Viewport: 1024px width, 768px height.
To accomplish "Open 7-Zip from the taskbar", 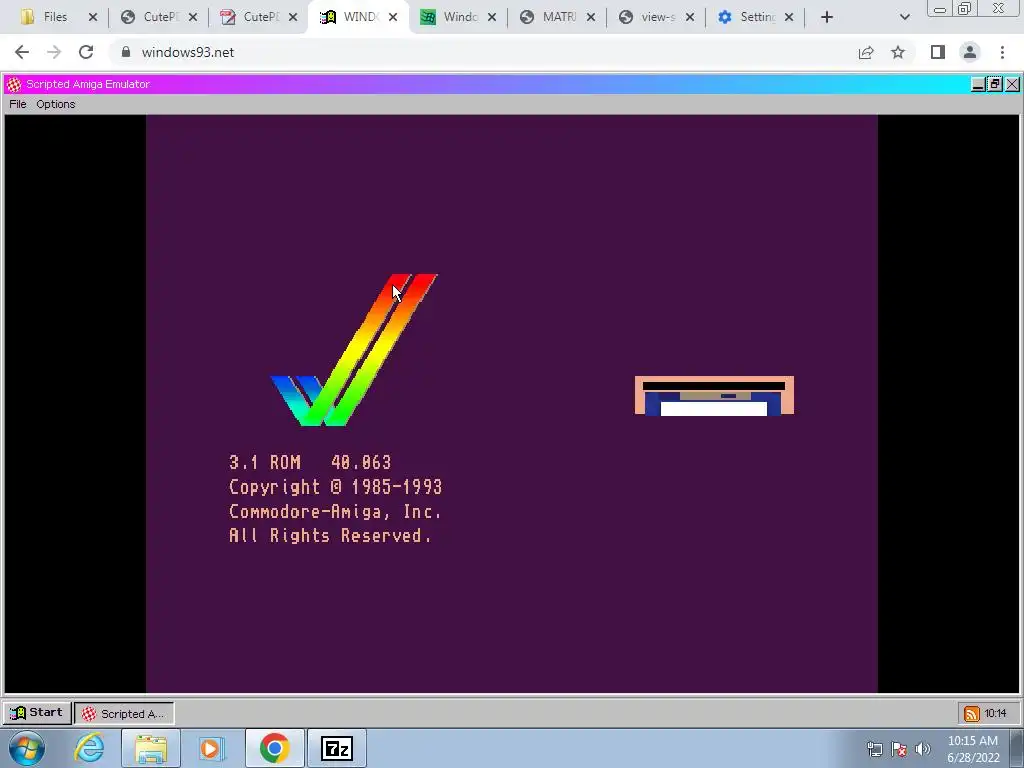I will 337,748.
